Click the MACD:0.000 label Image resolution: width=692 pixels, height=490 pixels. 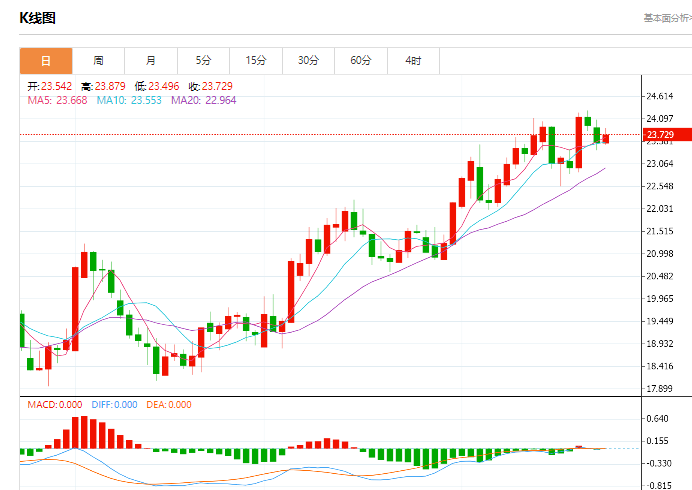tap(55, 405)
